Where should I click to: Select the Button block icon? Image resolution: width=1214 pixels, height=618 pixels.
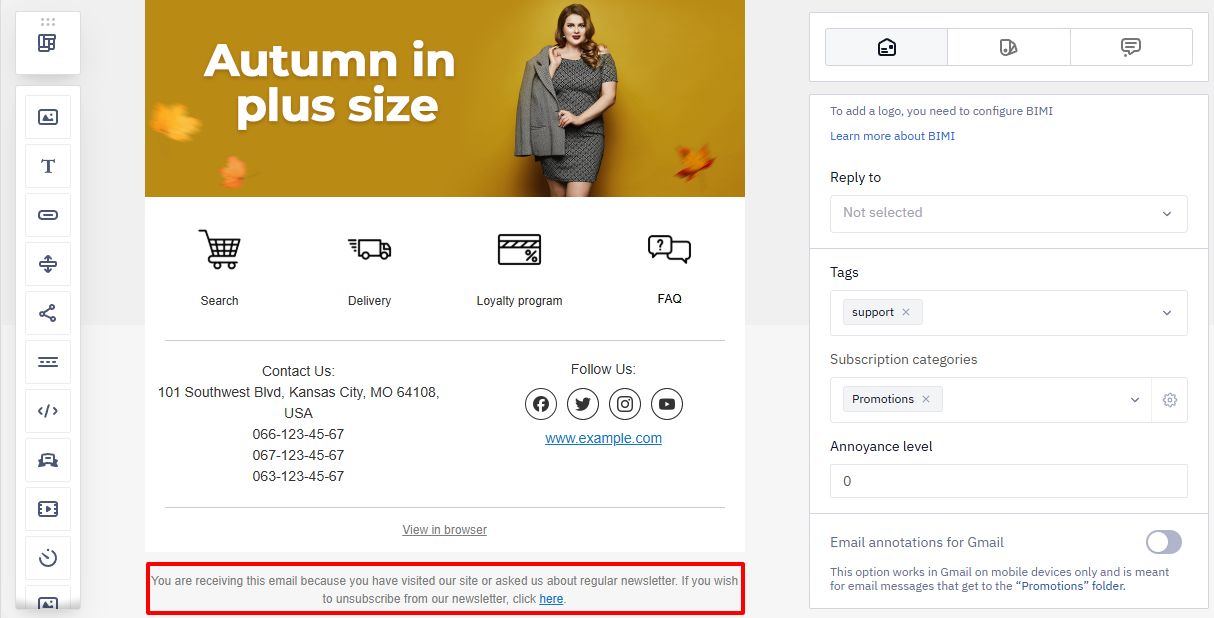tap(48, 215)
